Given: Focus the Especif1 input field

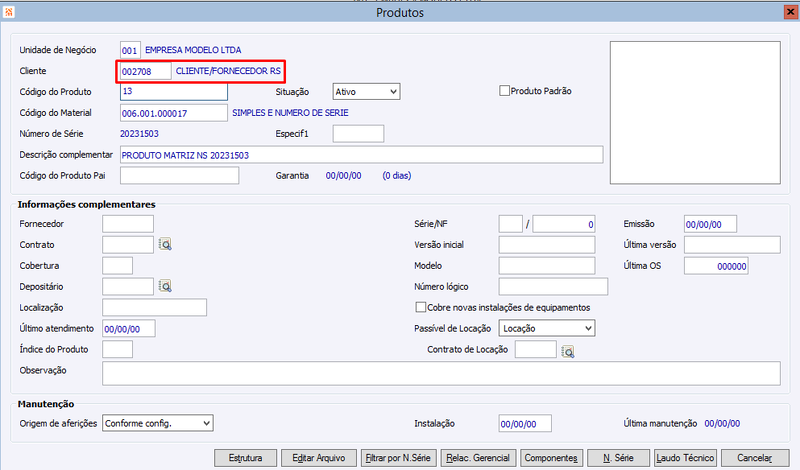Looking at the screenshot, I should pyautogui.click(x=358, y=134).
